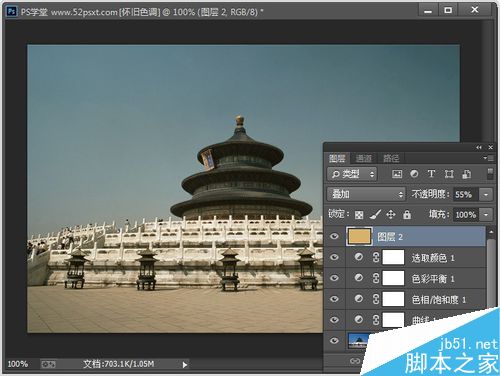This screenshot has width=500, height=376.
Task: Open status bar info arrow menu
Action: click(185, 365)
